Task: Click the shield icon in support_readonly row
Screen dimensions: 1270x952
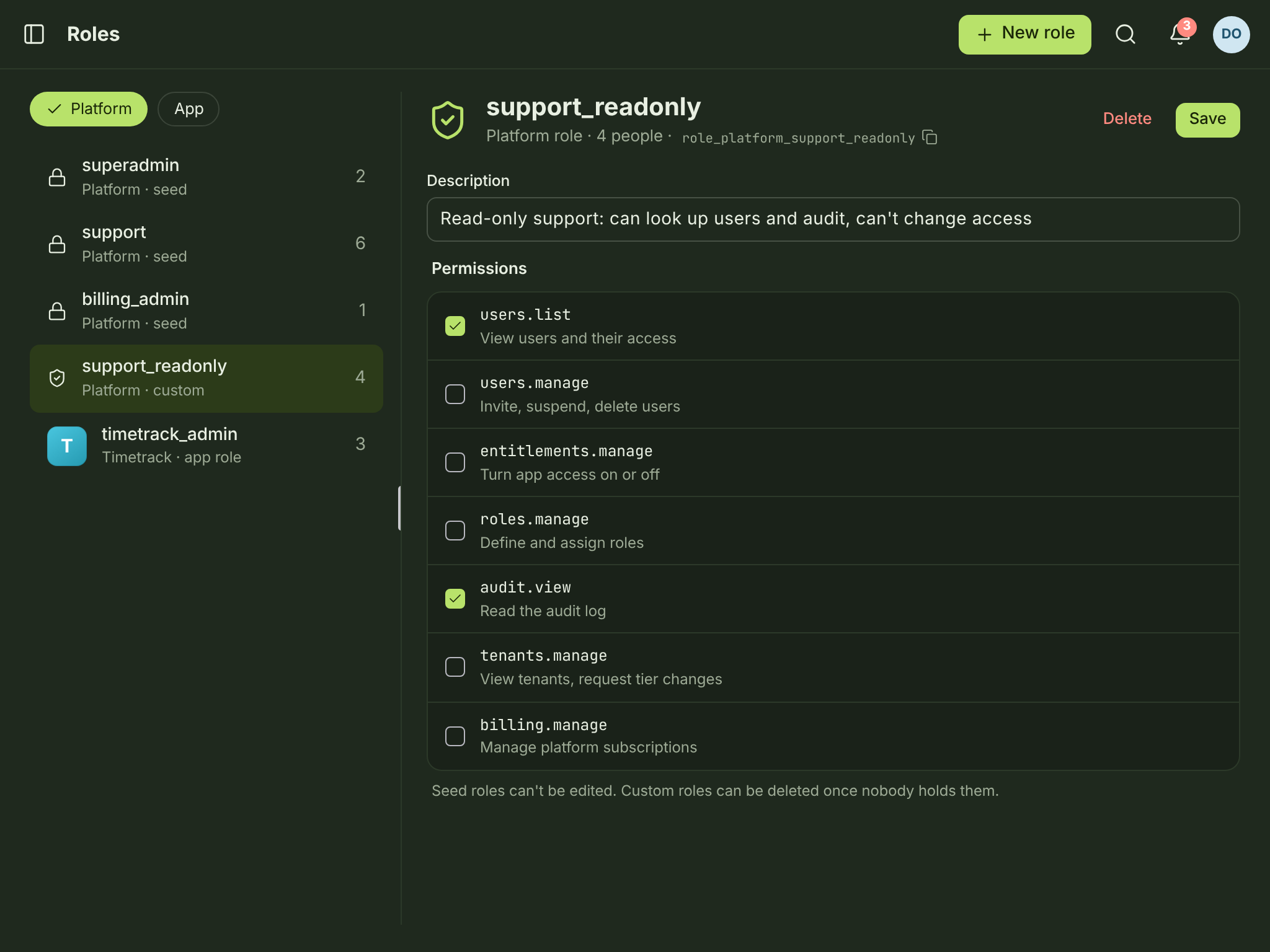Action: tap(57, 378)
